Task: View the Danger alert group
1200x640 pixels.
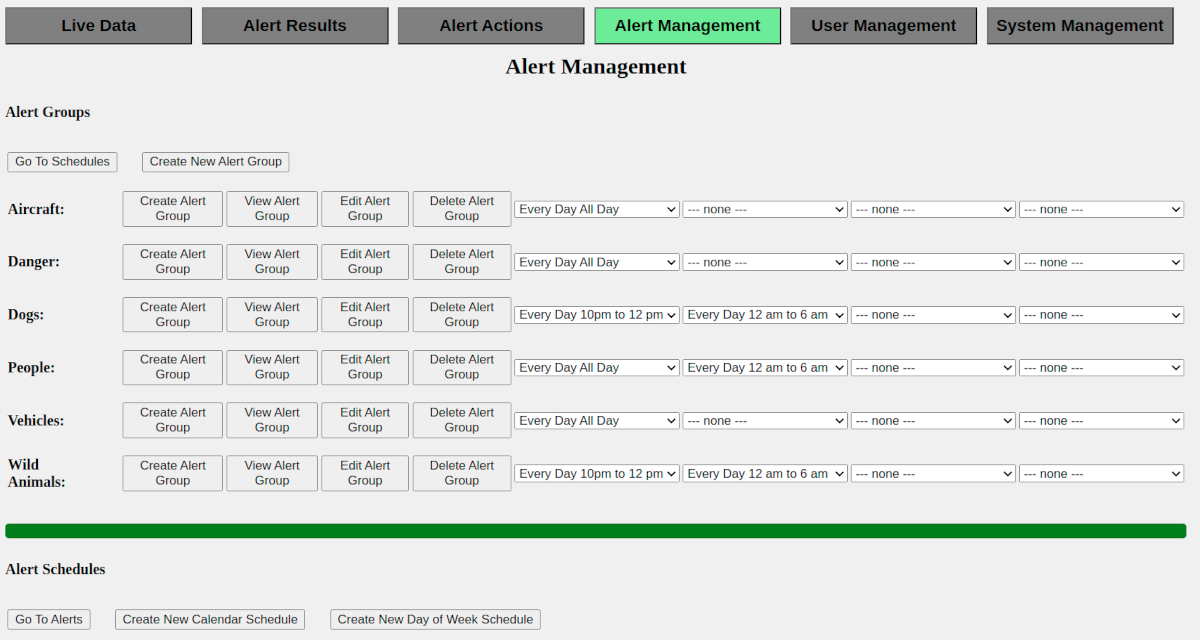Action: pyautogui.click(x=272, y=262)
